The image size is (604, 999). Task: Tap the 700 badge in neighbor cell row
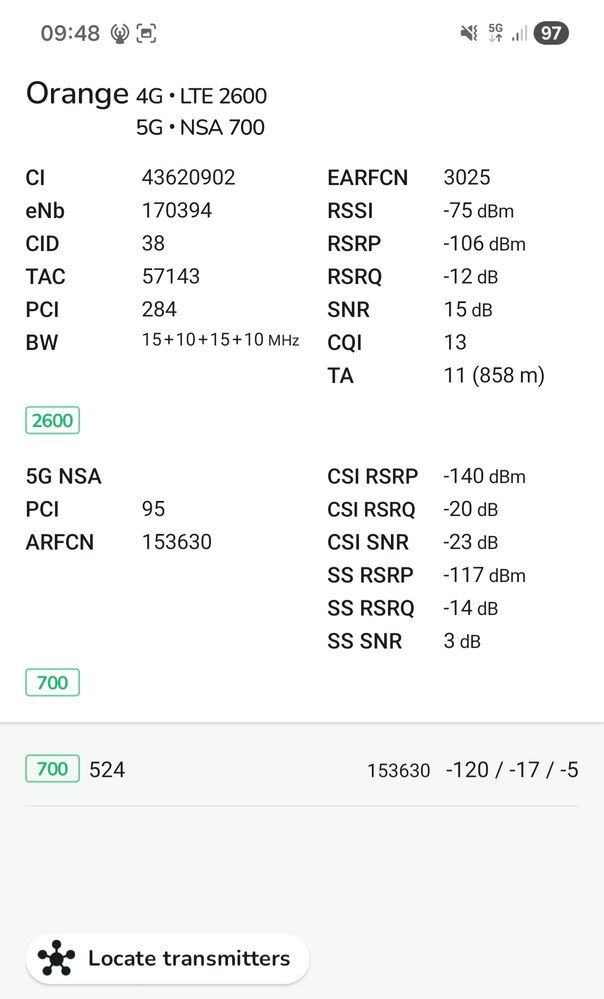tap(52, 769)
